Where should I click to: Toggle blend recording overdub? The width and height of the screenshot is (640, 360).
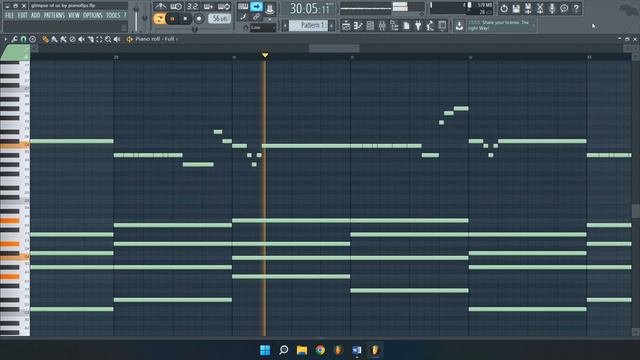coord(208,7)
